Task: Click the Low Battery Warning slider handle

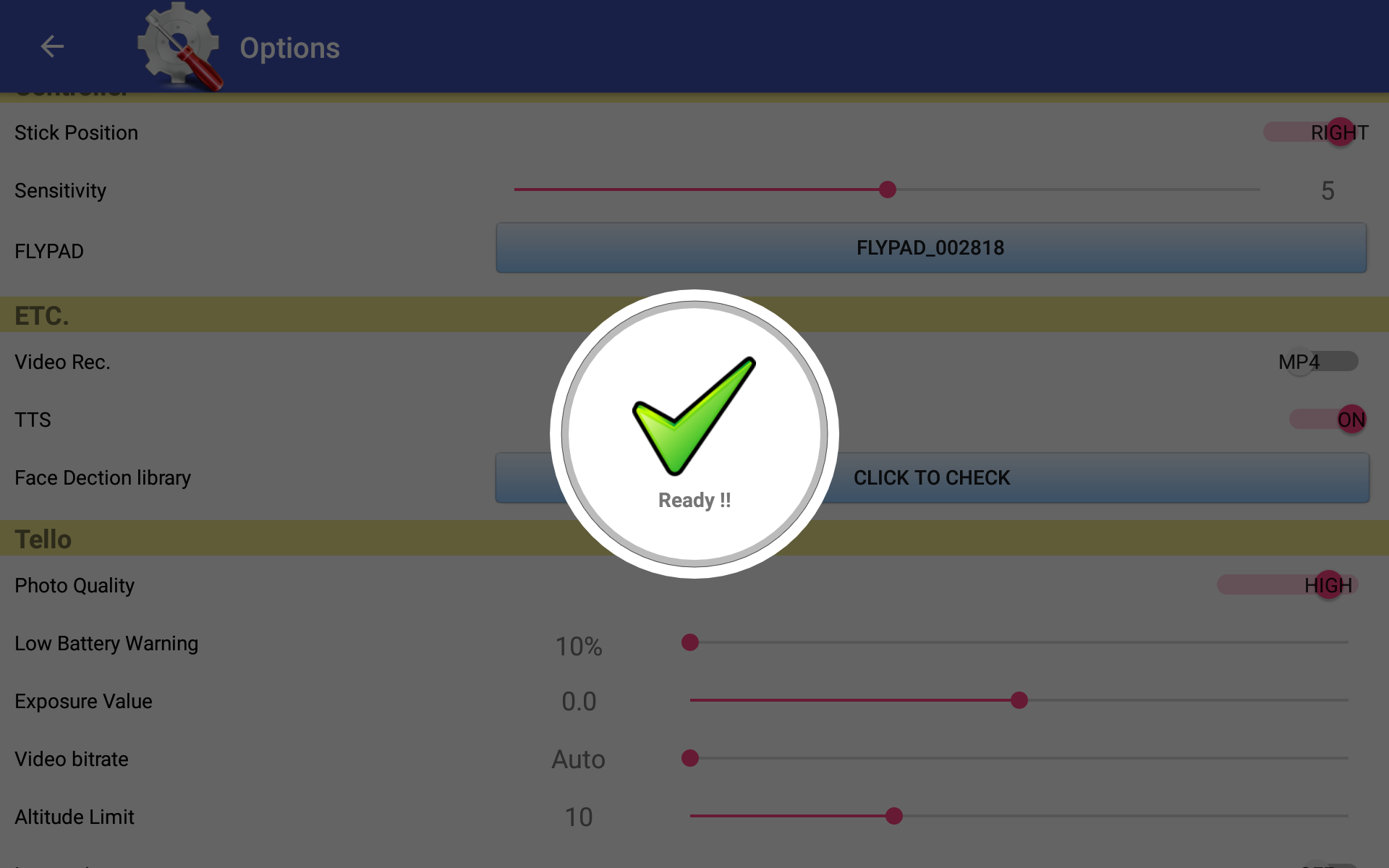Action: point(690,642)
